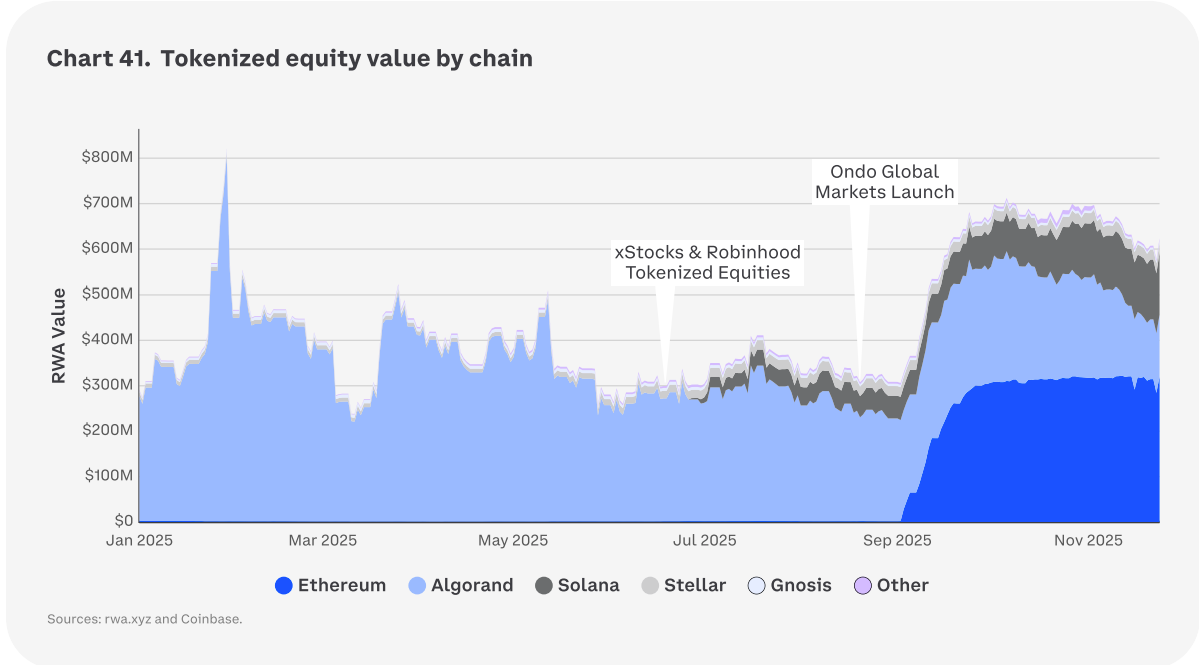
Task: Click the Ethereum legend color dot
Action: coord(283,586)
